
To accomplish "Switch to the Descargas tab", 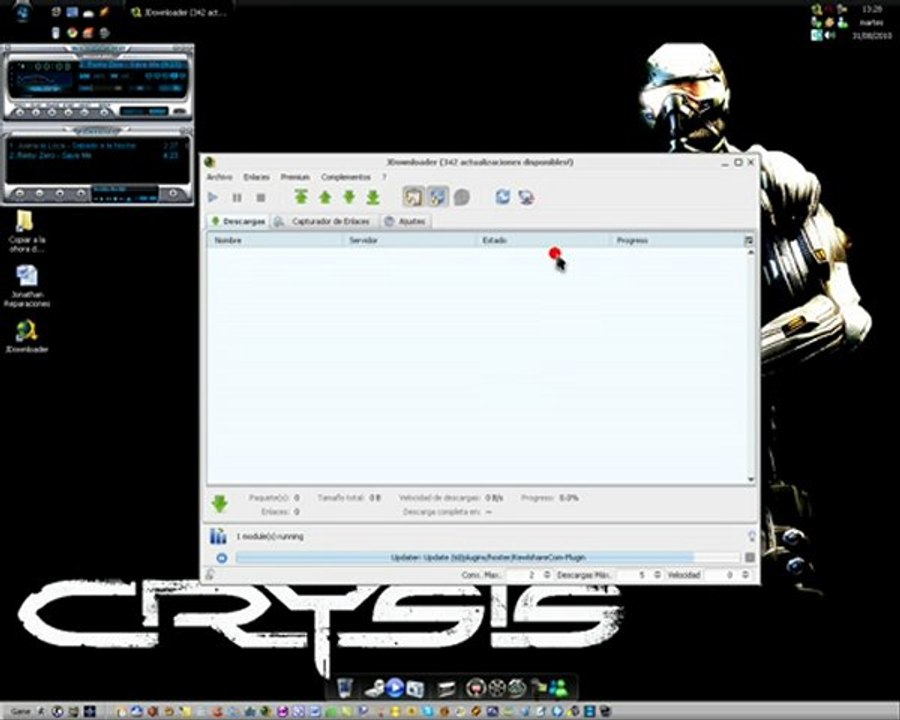I will (238, 221).
